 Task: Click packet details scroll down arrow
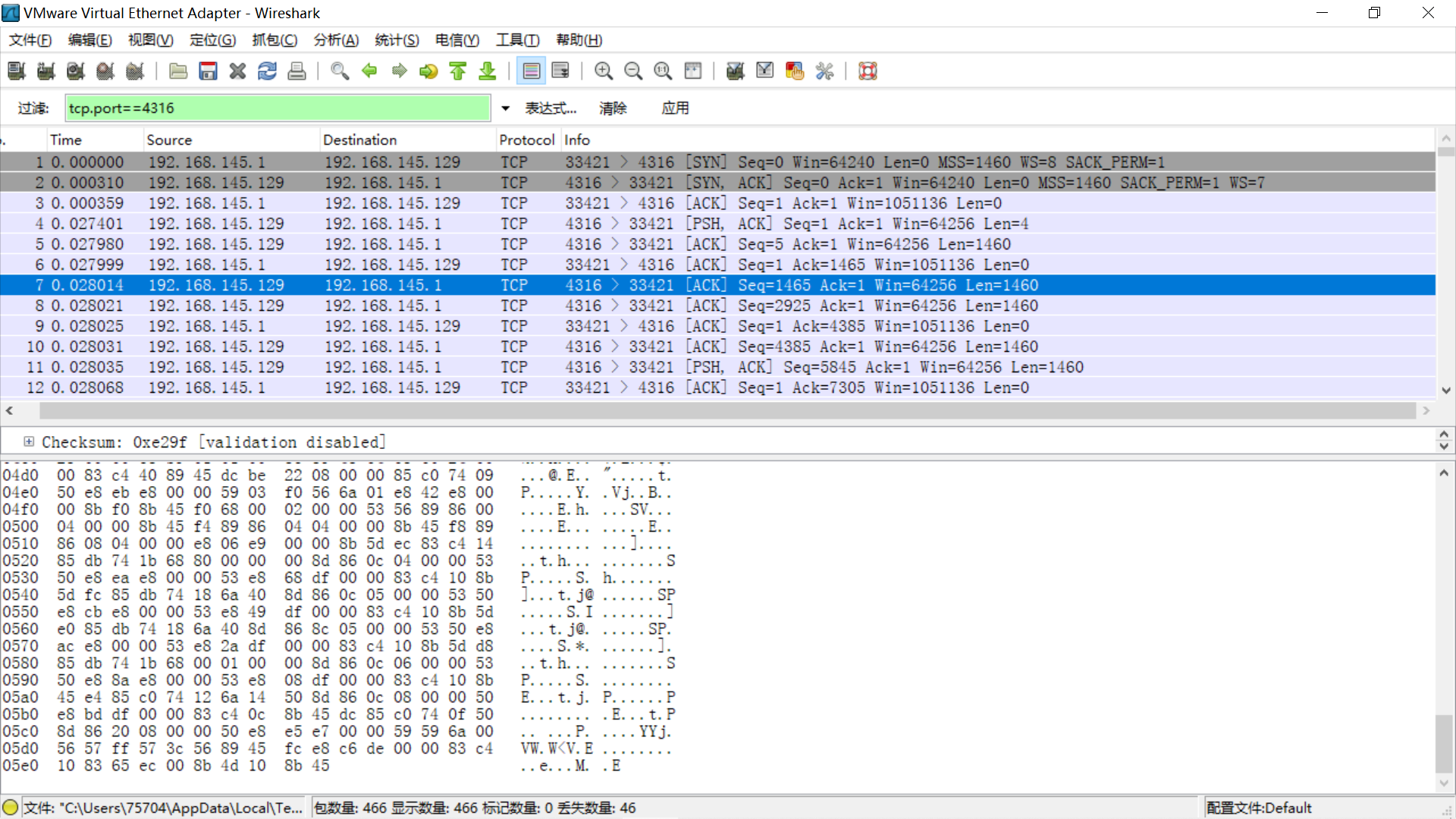[x=1444, y=447]
